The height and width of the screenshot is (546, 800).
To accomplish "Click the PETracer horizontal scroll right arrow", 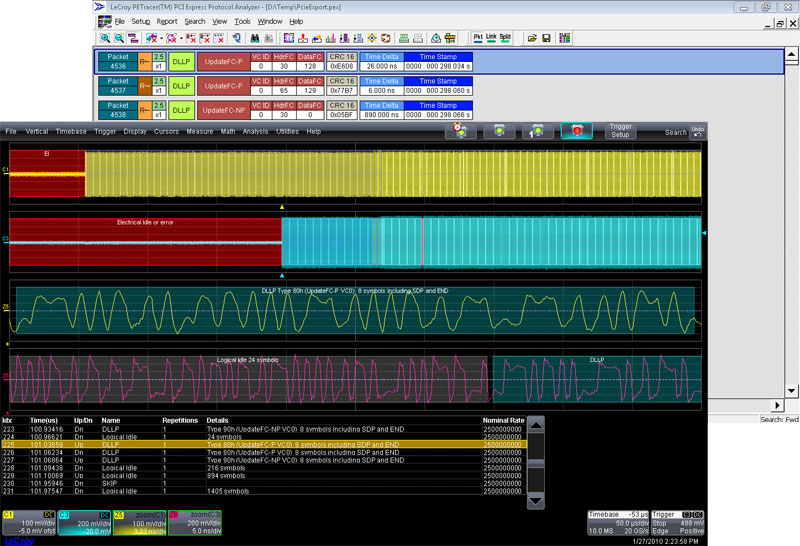I will (777, 405).
